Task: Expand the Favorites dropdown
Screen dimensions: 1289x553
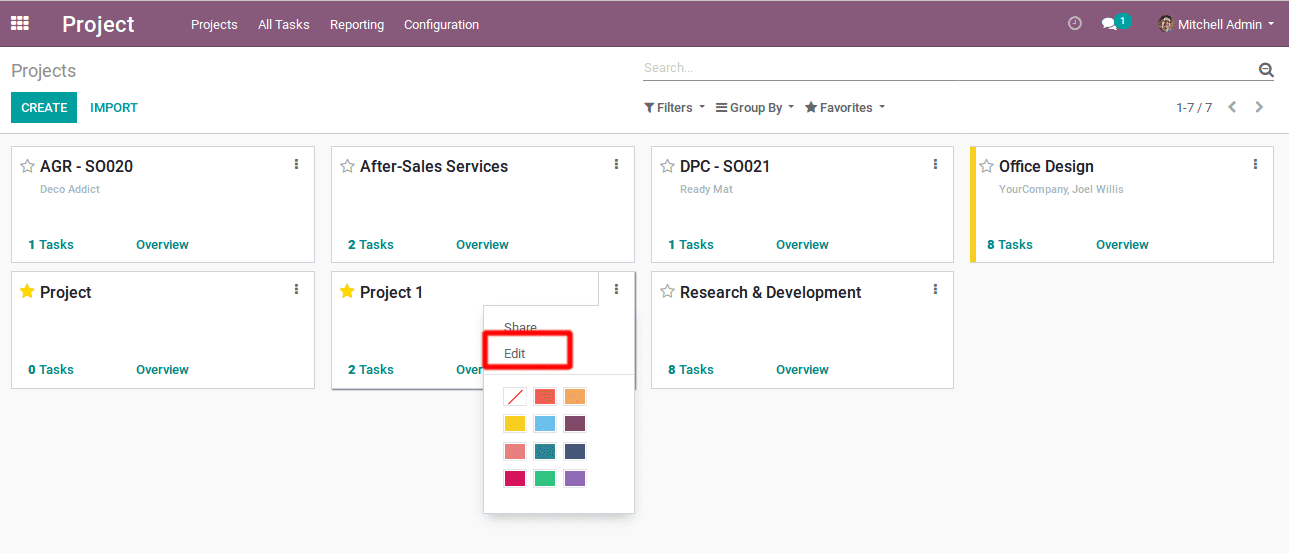Action: (845, 107)
